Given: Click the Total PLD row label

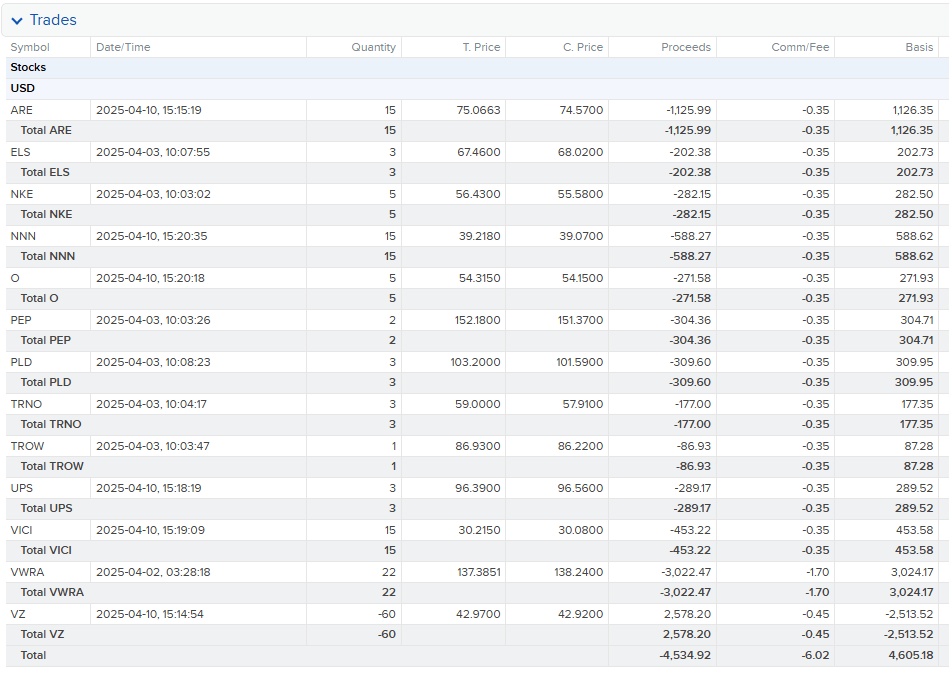Looking at the screenshot, I should [46, 382].
